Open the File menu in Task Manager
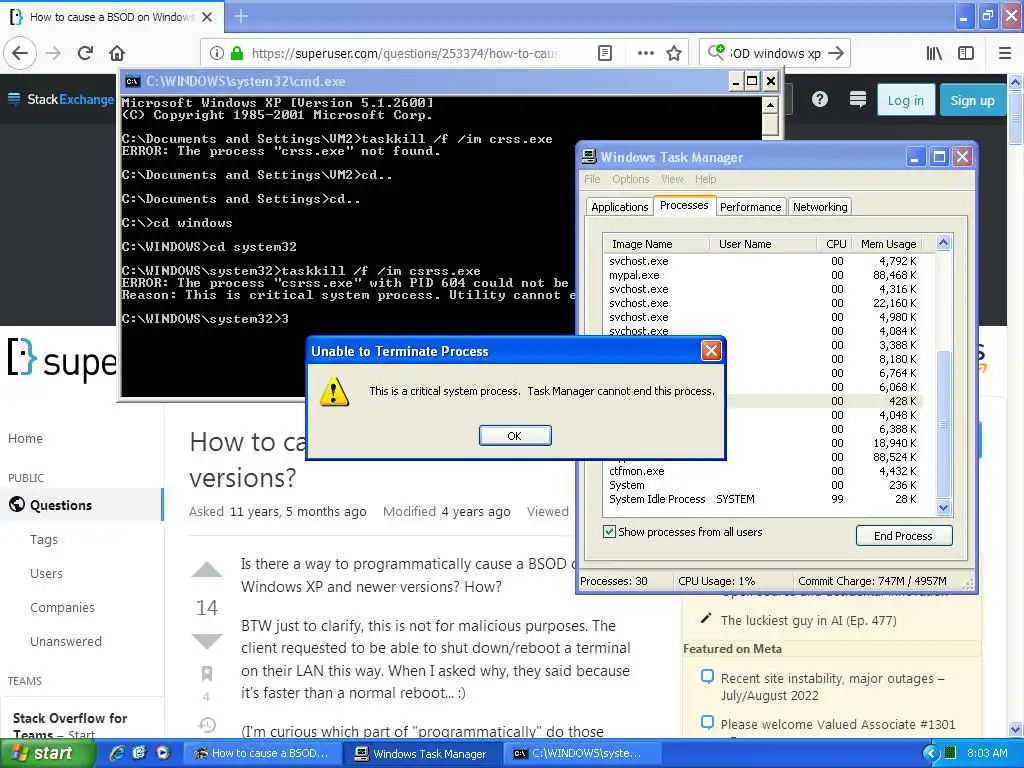 click(x=592, y=179)
